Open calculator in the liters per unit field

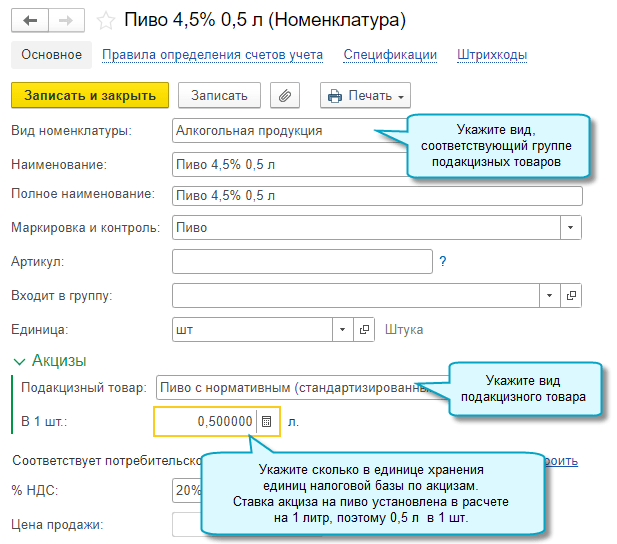click(x=267, y=422)
